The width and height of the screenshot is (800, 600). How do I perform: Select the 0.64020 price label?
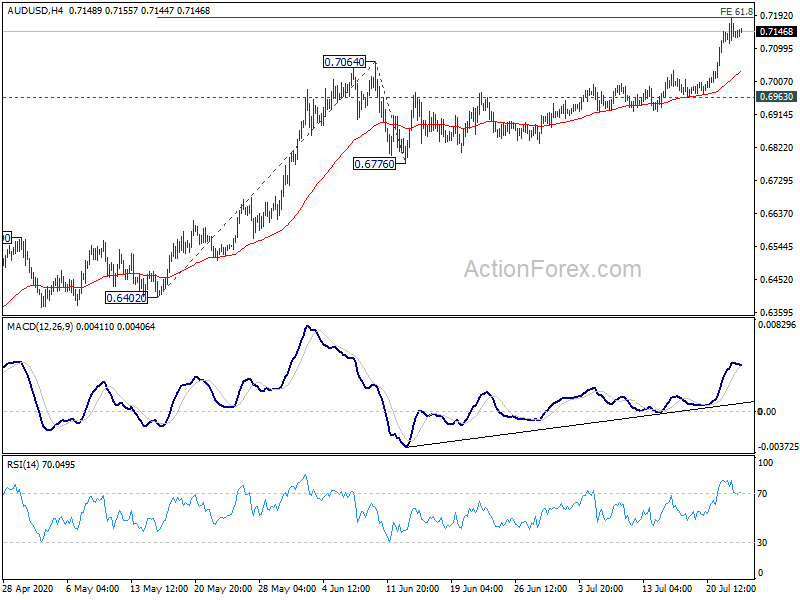[x=127, y=297]
